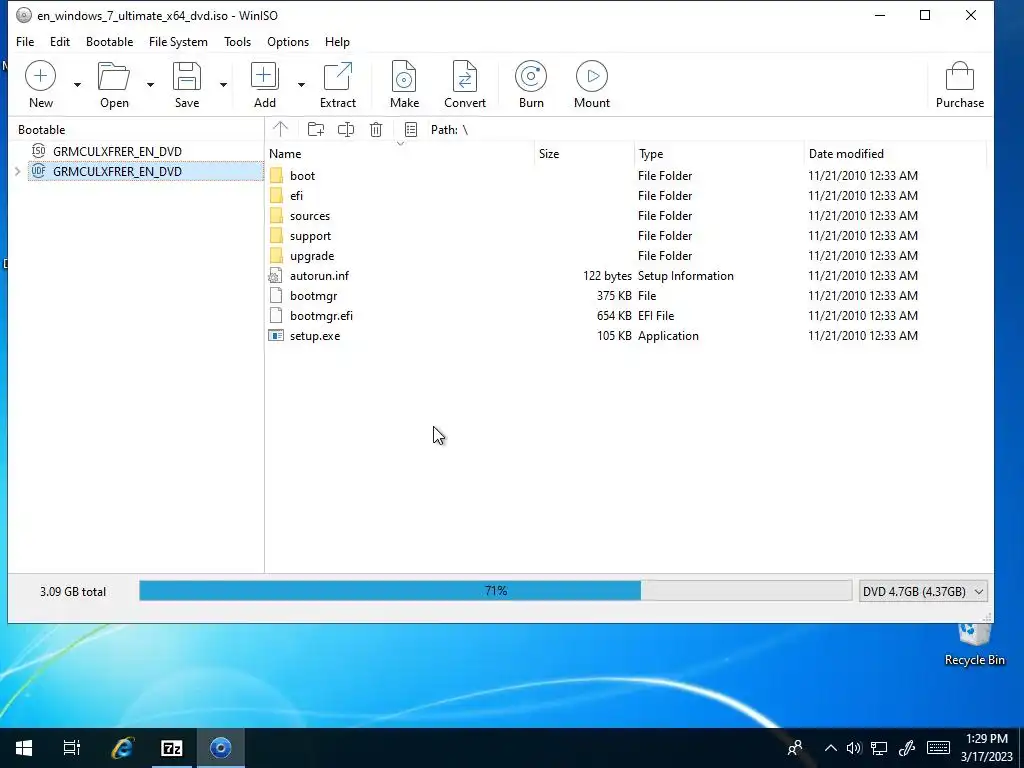Open 7-Zip from the taskbar
The height and width of the screenshot is (768, 1024).
point(172,748)
